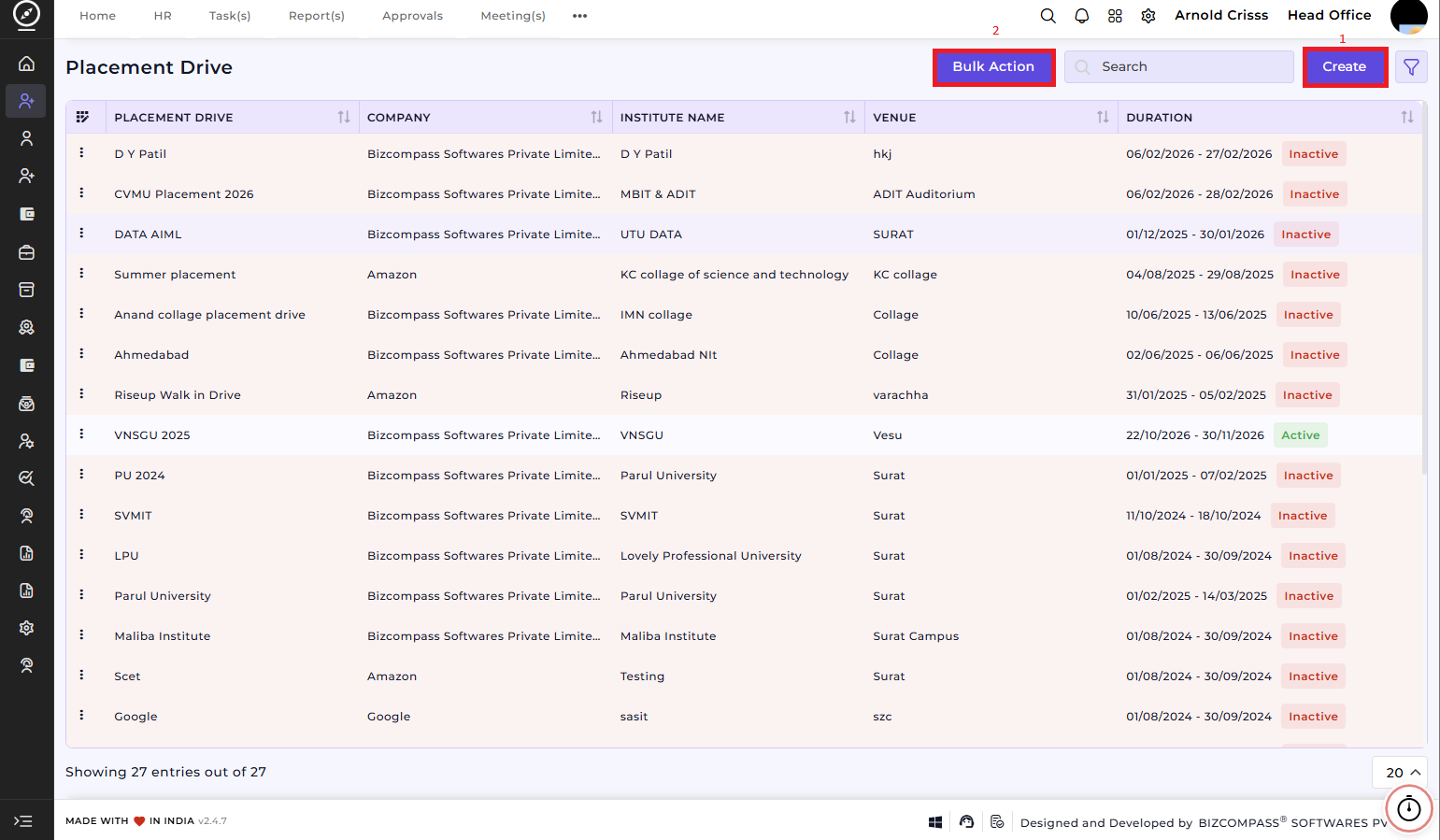Open the table column settings icon
Screen dimensions: 1440x840
pyautogui.click(x=82, y=117)
